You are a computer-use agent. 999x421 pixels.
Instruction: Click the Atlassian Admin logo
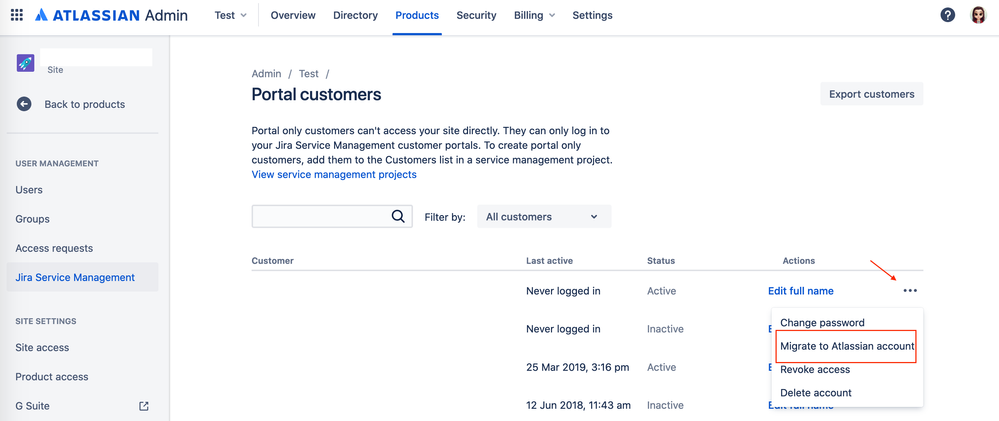[x=111, y=15]
